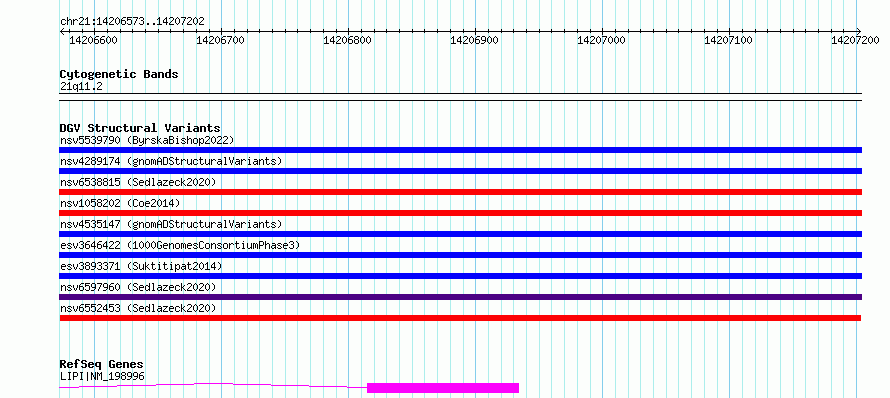
Task: Click red bar under nsv6552453
Action: (x=460, y=318)
